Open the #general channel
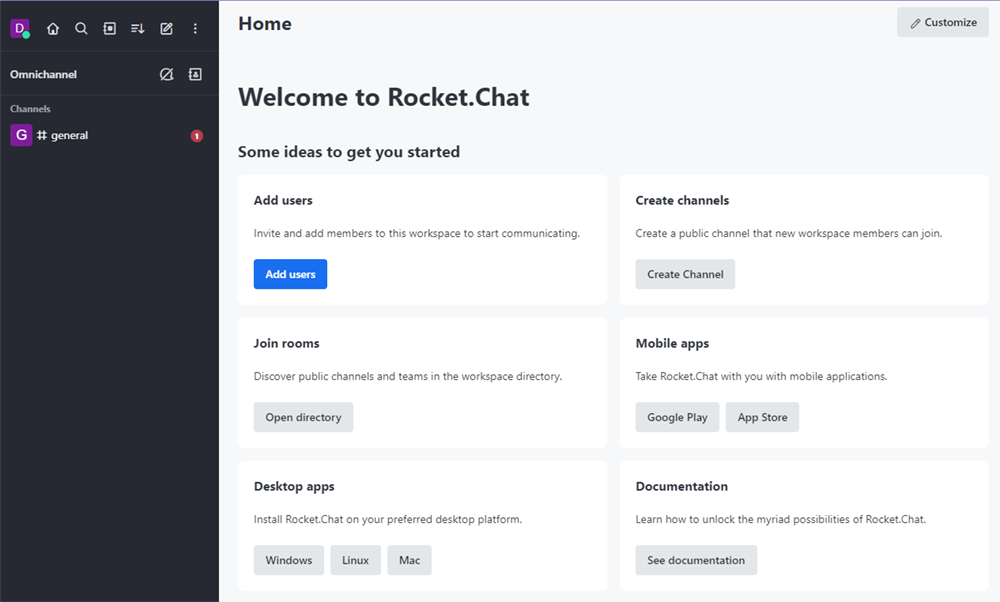This screenshot has width=1000, height=602. (x=70, y=134)
